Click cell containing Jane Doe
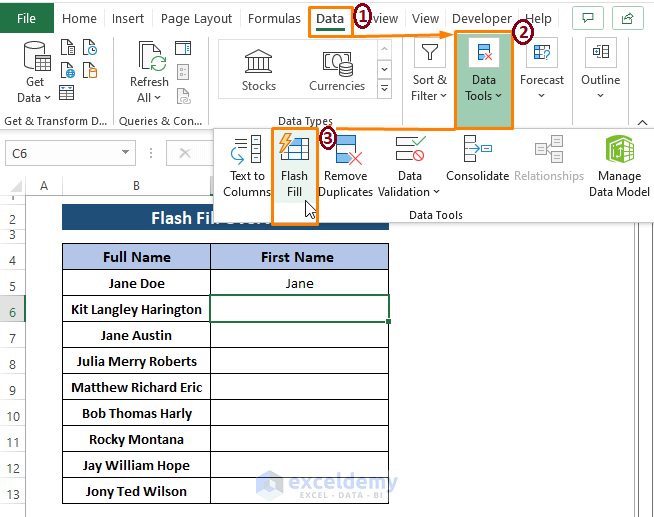This screenshot has width=654, height=517. (x=136, y=283)
